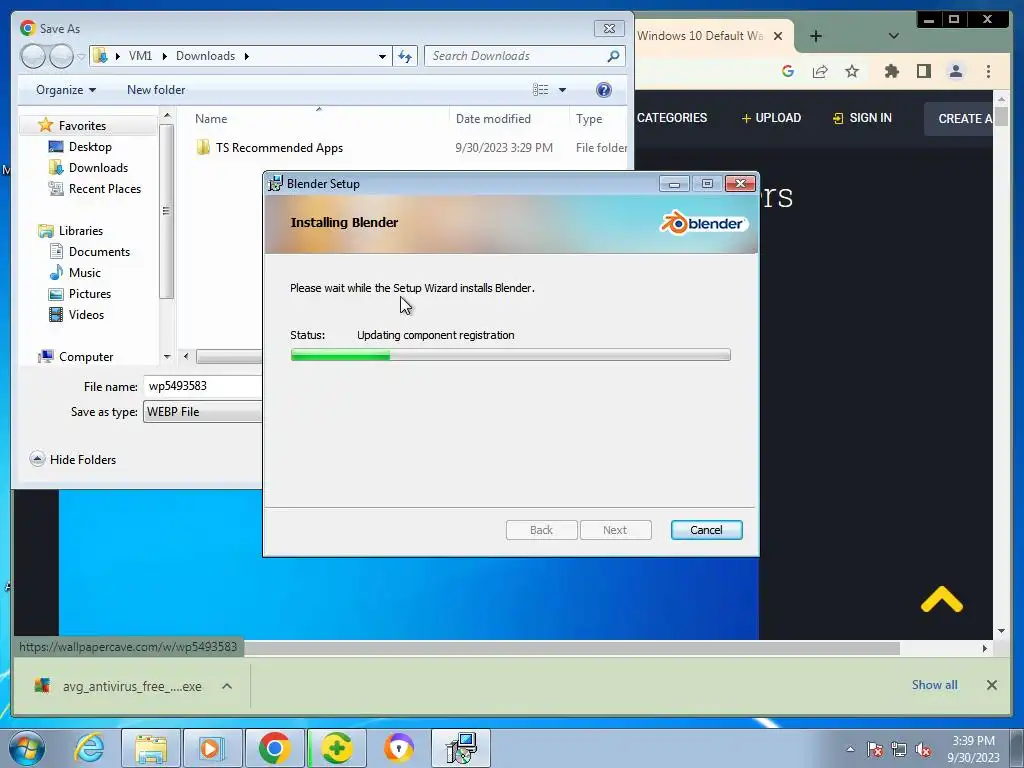Screen dimensions: 1024x768
Task: Open the Windows Start menu
Action: click(x=27, y=748)
